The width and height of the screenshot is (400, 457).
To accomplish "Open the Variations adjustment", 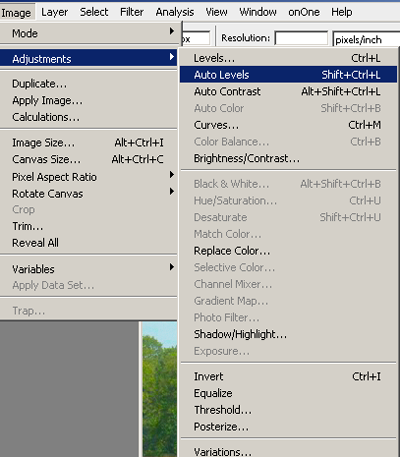I will point(289,451).
